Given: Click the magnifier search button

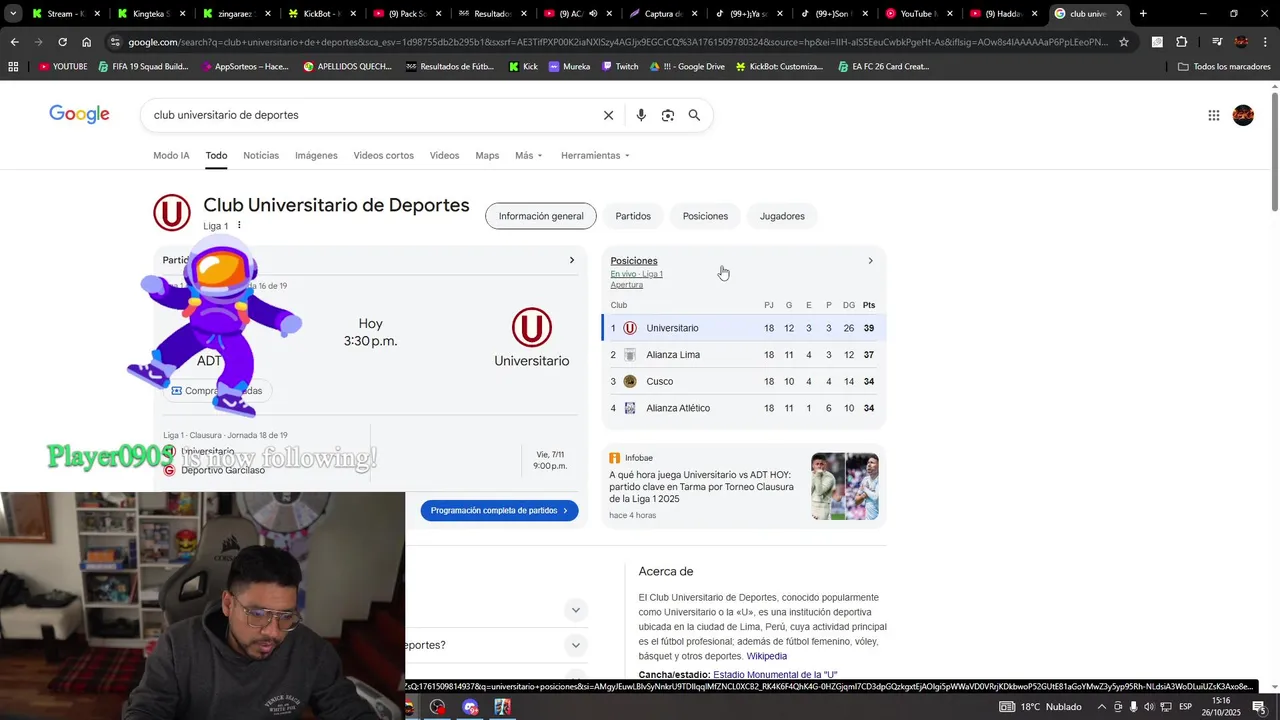Looking at the screenshot, I should click(x=694, y=115).
